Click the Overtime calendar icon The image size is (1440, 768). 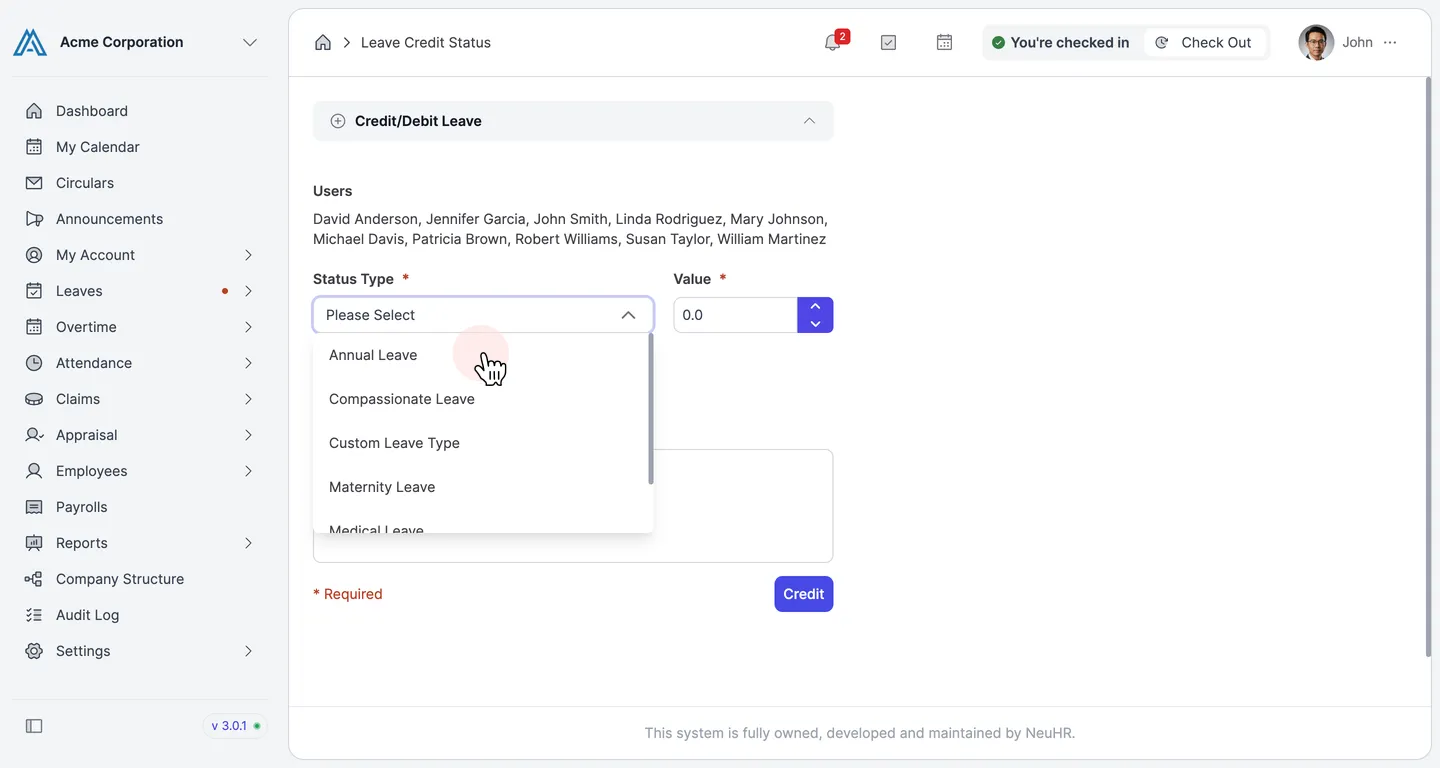click(x=34, y=327)
